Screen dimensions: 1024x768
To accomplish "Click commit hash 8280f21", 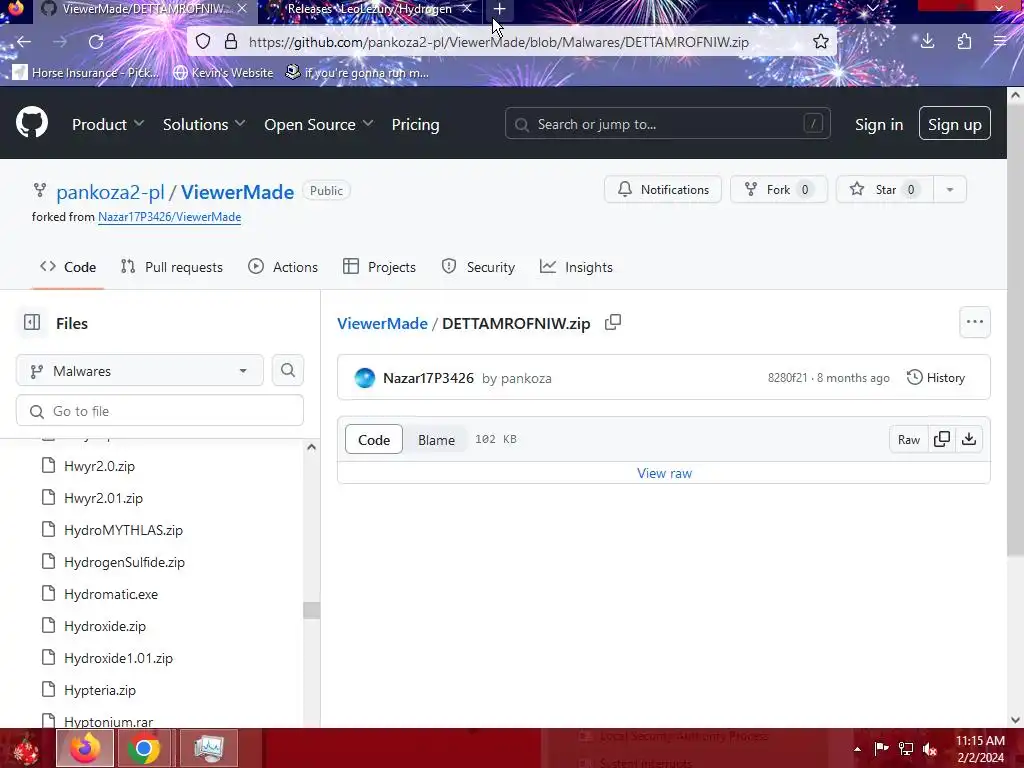I will coord(788,377).
